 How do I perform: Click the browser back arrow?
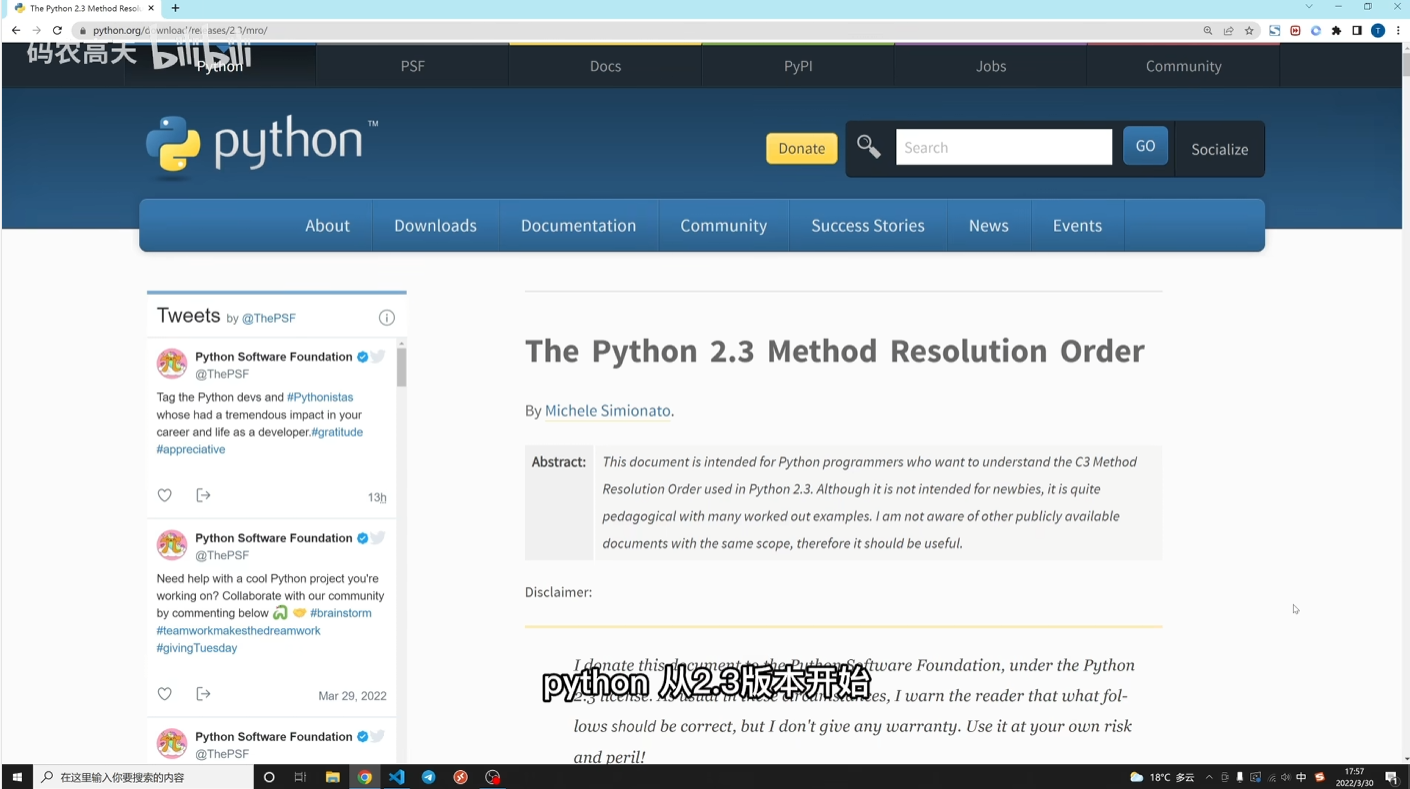tap(16, 31)
